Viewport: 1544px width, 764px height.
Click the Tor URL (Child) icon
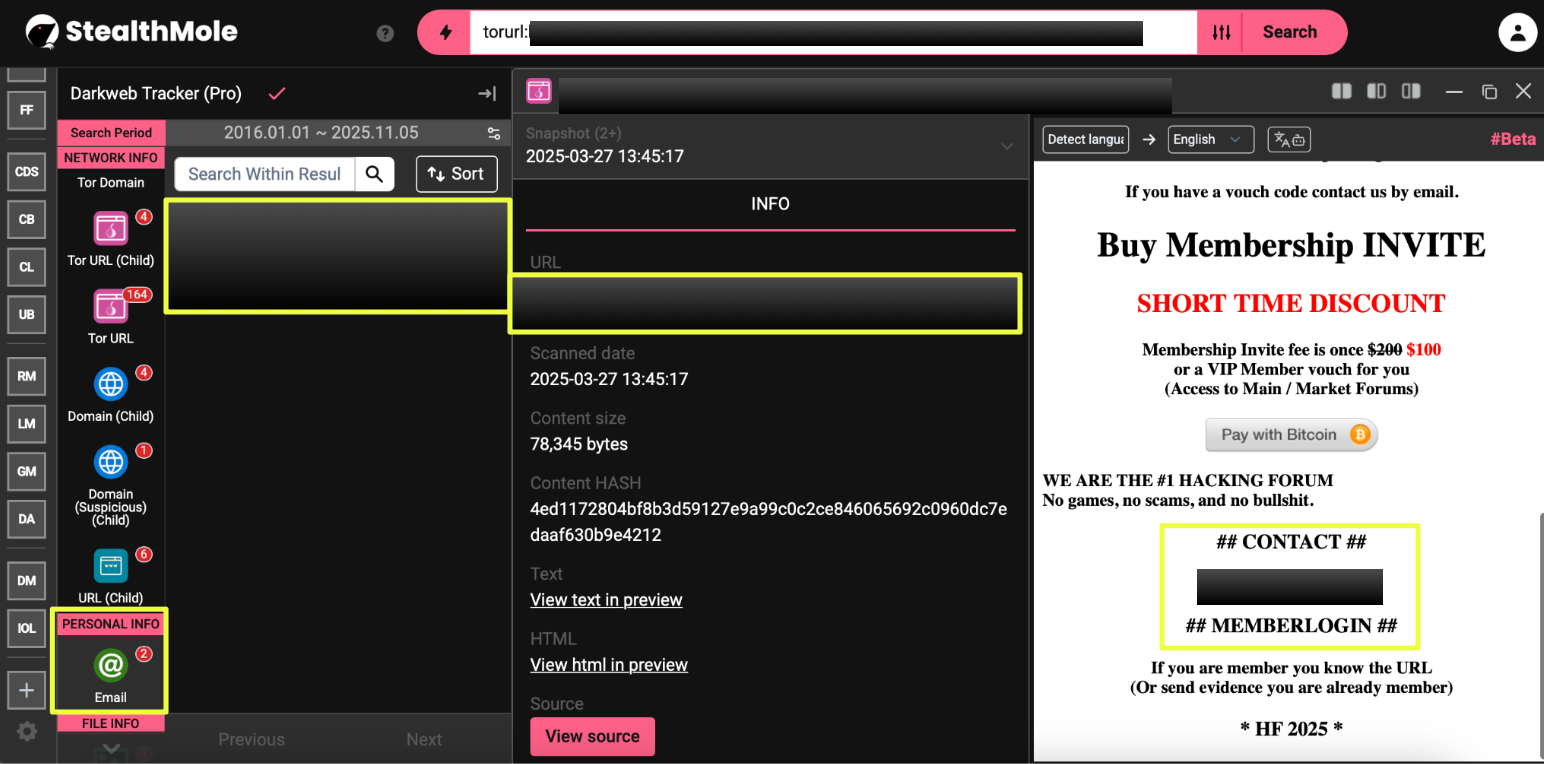pos(110,229)
